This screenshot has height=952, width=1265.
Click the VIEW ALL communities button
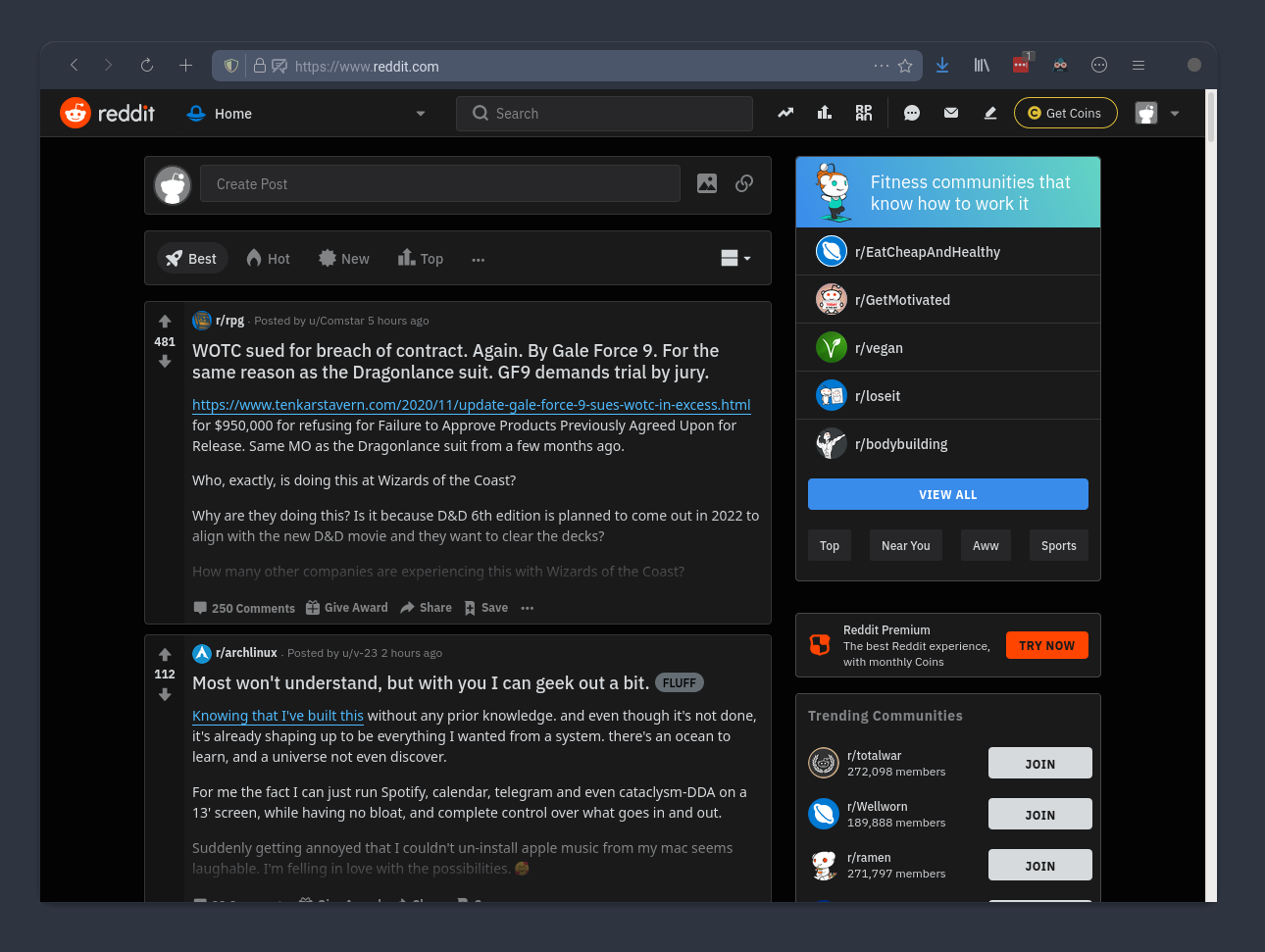(x=948, y=494)
